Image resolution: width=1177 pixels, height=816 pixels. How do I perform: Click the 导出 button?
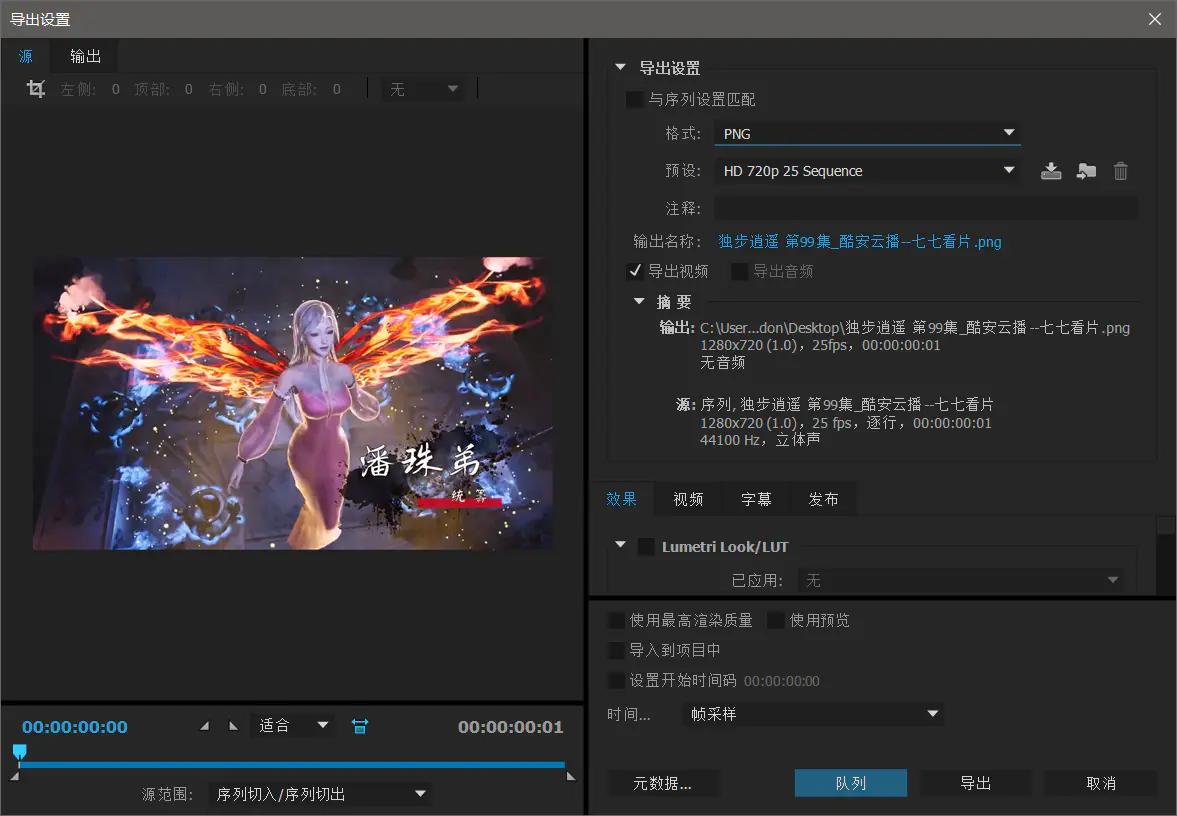coord(975,783)
